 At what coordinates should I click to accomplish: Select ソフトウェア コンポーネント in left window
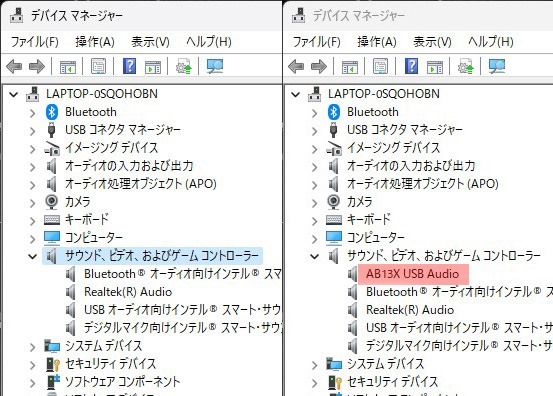(x=122, y=382)
